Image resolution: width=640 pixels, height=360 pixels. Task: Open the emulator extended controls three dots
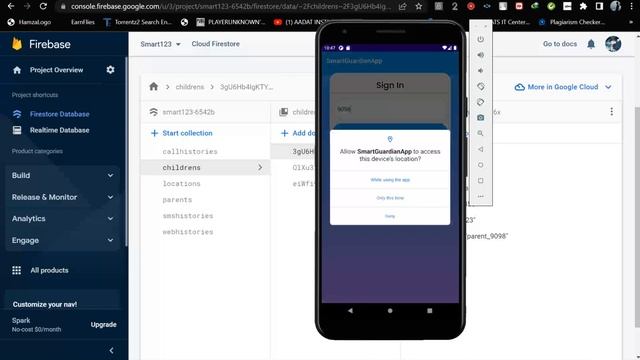480,196
